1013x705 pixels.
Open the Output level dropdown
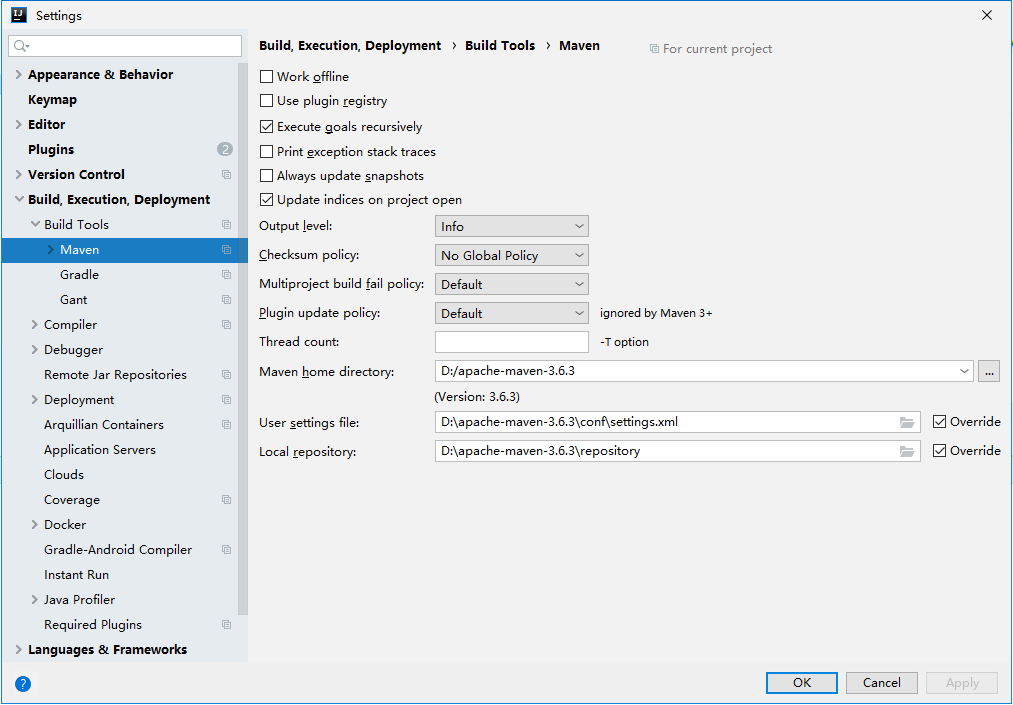tap(512, 226)
